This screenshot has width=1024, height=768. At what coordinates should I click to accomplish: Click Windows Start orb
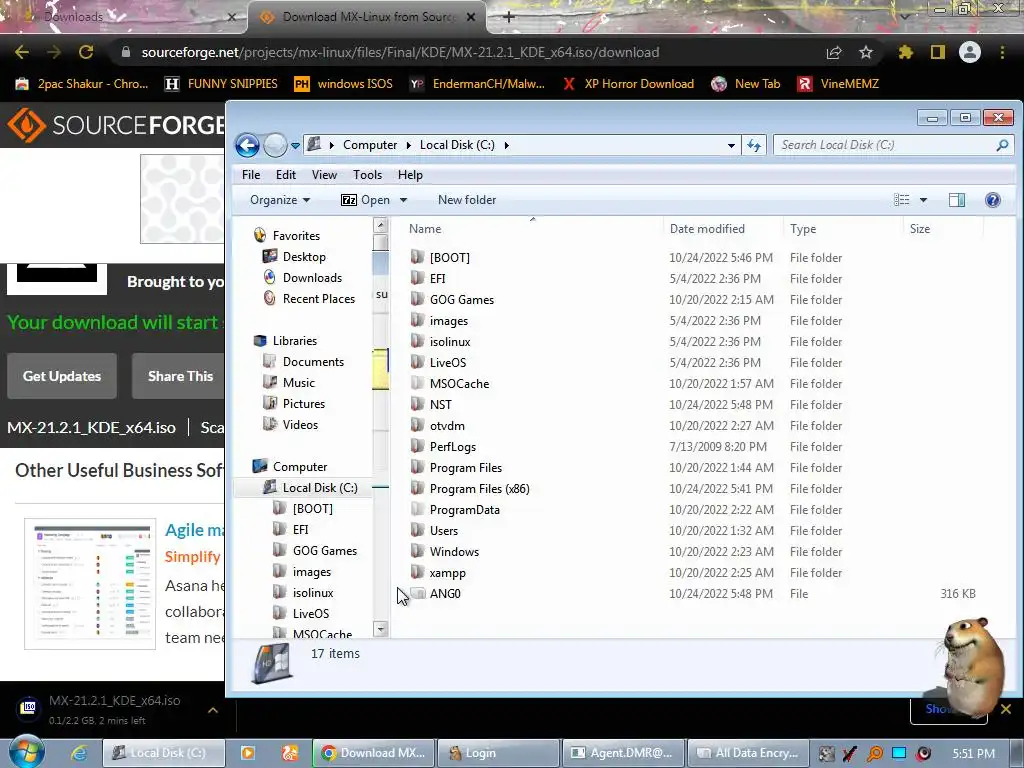(27, 752)
